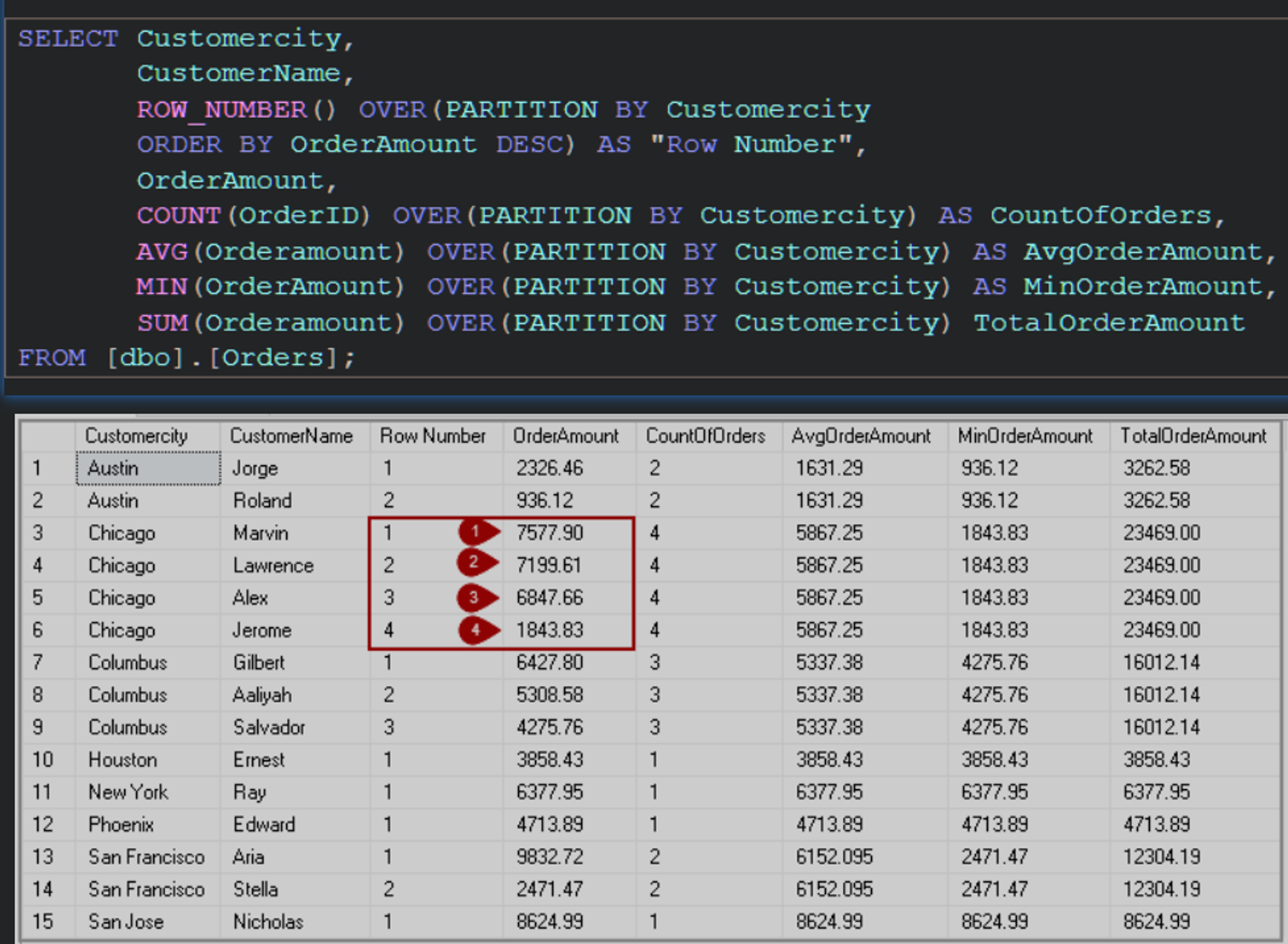Click the Ernest customer name cell

click(x=295, y=760)
